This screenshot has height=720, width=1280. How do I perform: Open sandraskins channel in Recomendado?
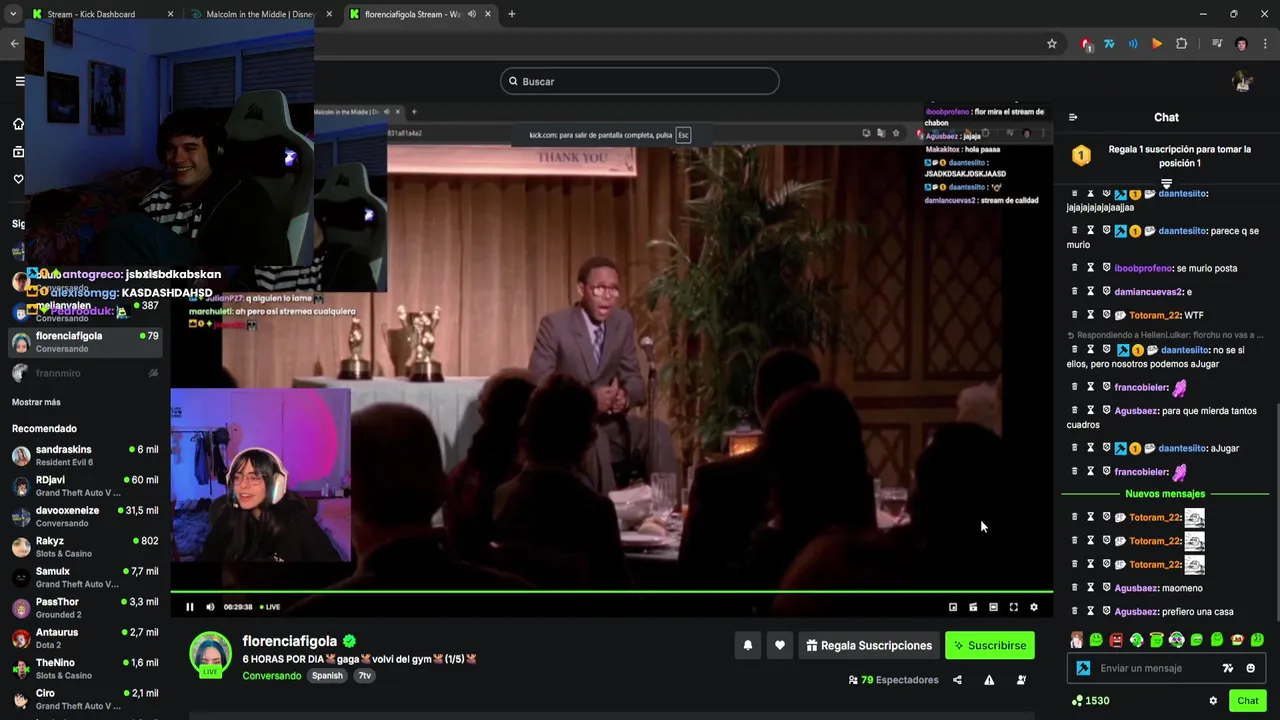click(x=85, y=455)
